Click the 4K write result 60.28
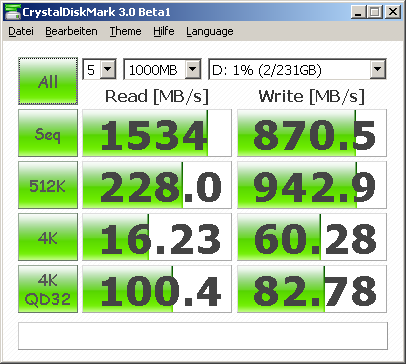406x364 pixels. 312,237
